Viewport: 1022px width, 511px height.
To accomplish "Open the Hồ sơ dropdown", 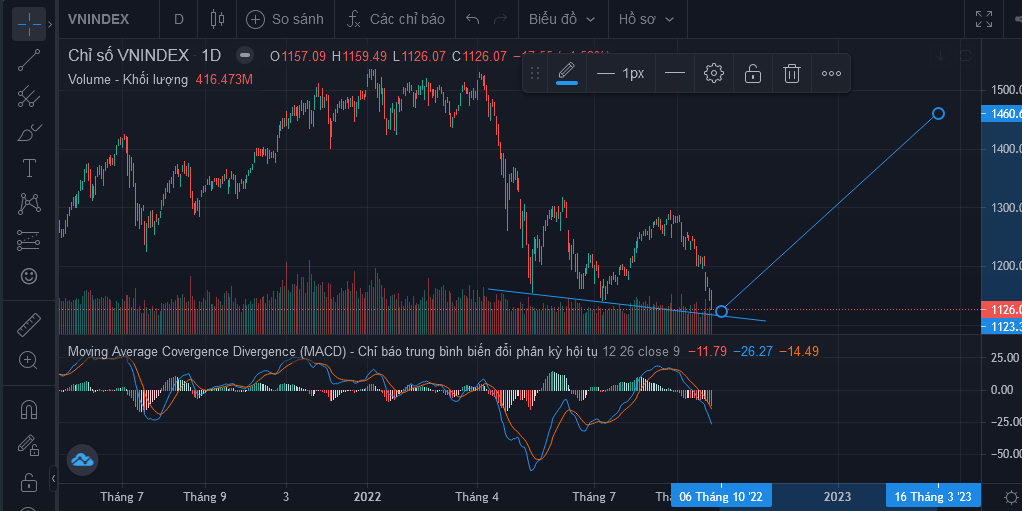I will pos(646,19).
